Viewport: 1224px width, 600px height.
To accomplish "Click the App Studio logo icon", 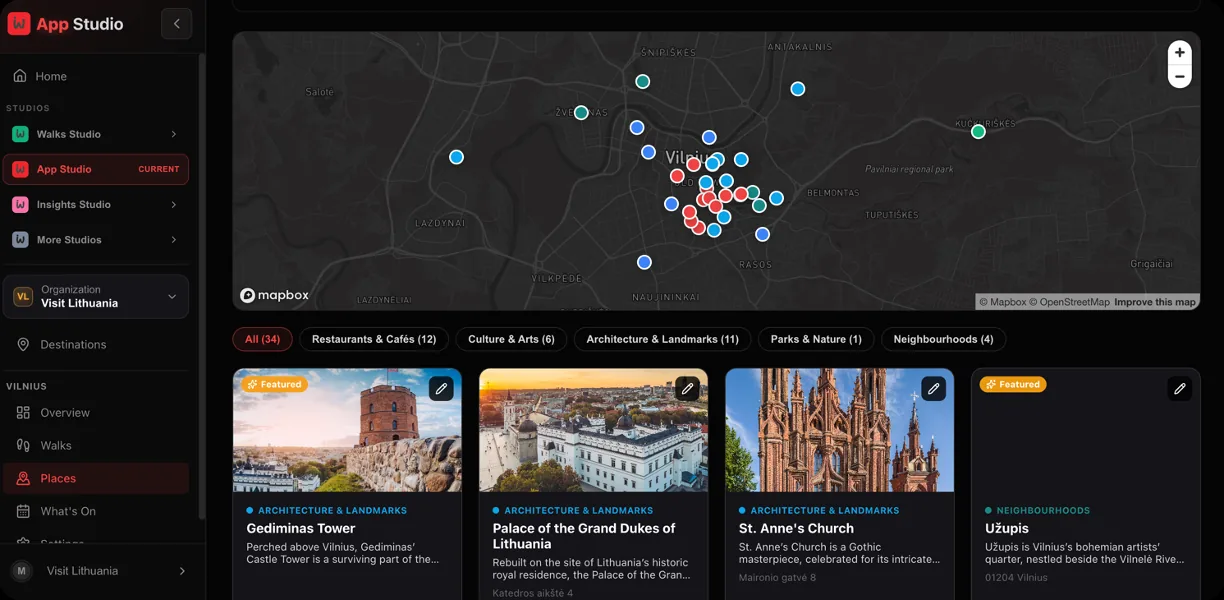I will pos(19,23).
